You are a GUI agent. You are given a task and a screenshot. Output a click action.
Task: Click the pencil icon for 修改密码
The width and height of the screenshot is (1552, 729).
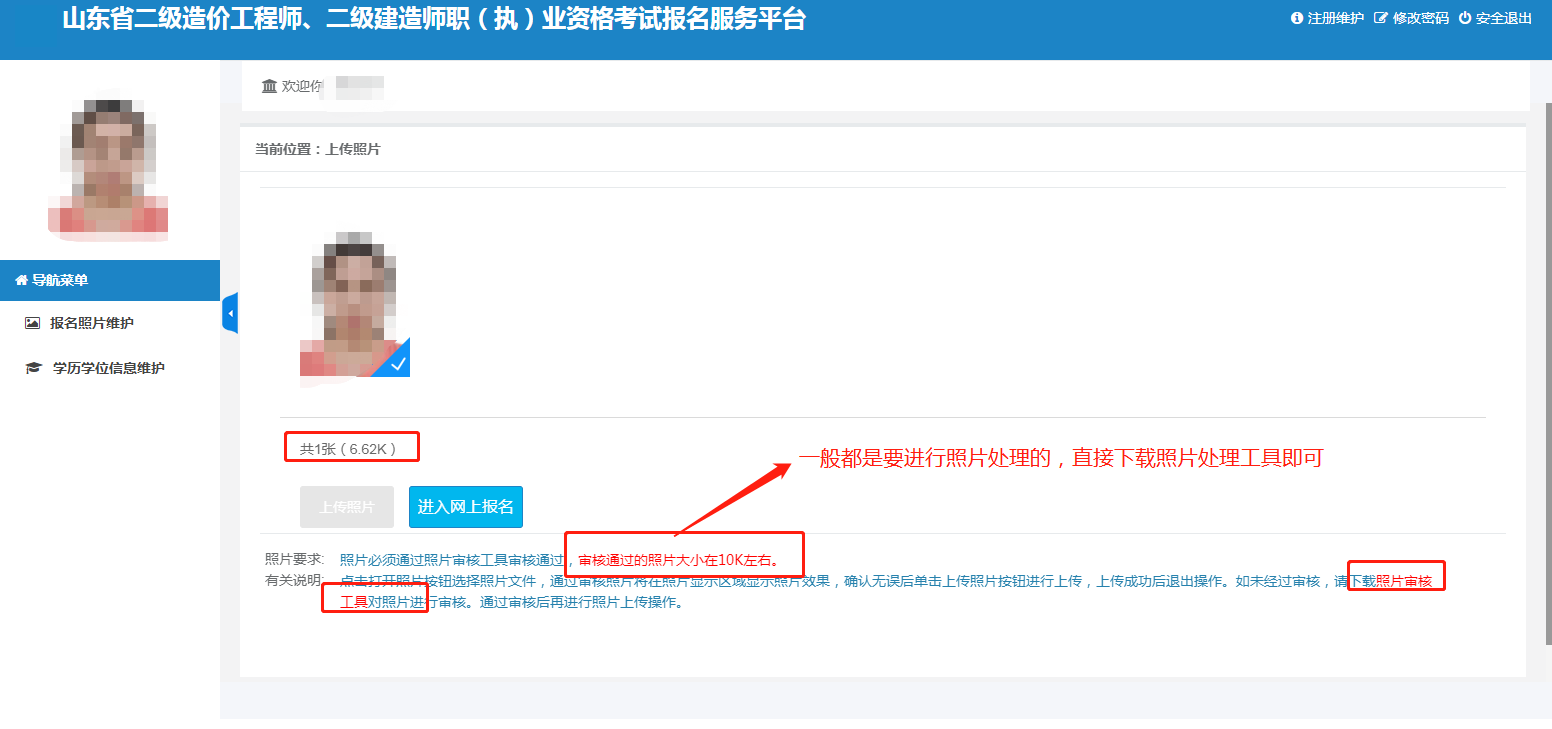pyautogui.click(x=1381, y=18)
